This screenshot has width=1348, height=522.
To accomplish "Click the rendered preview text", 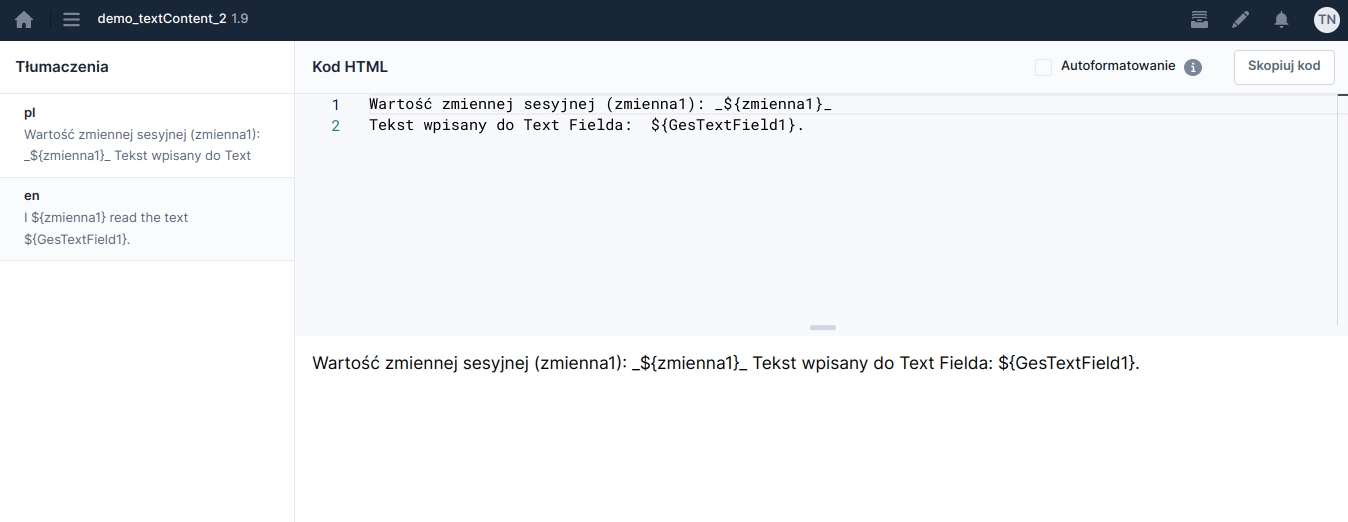I will [x=725, y=363].
